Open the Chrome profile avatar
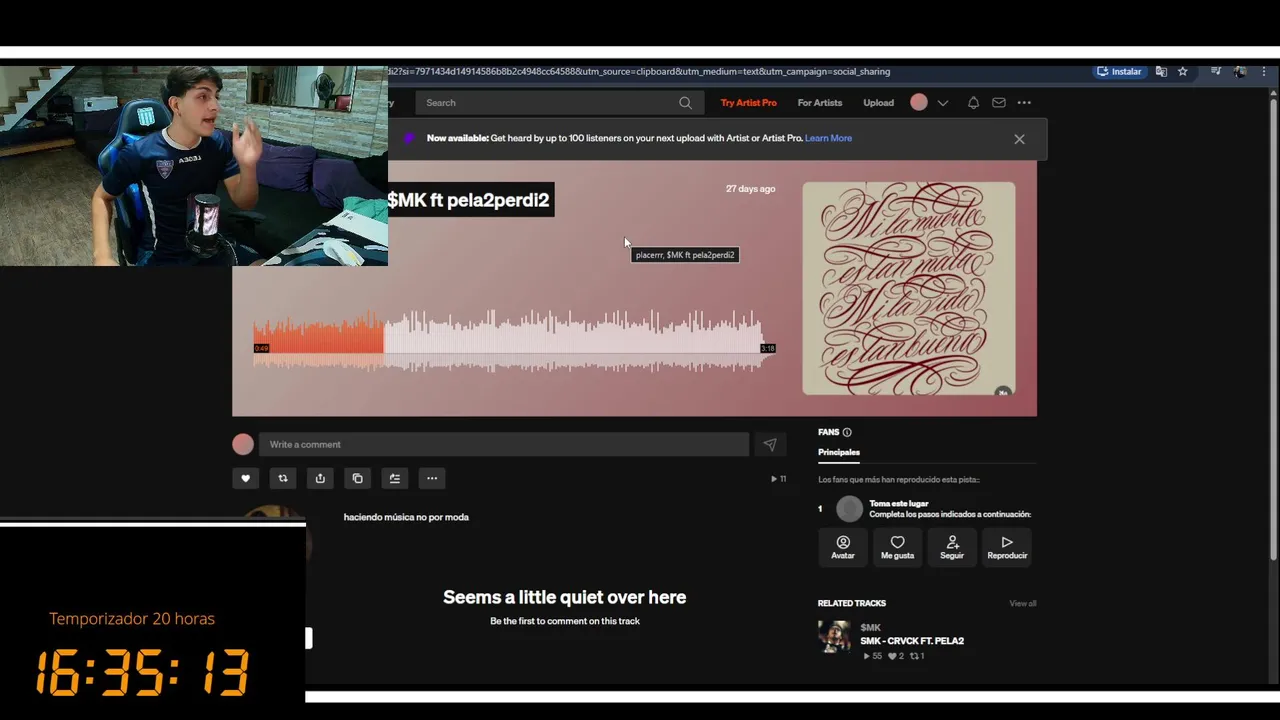Screen dimensions: 1280x720 pos(1240,71)
